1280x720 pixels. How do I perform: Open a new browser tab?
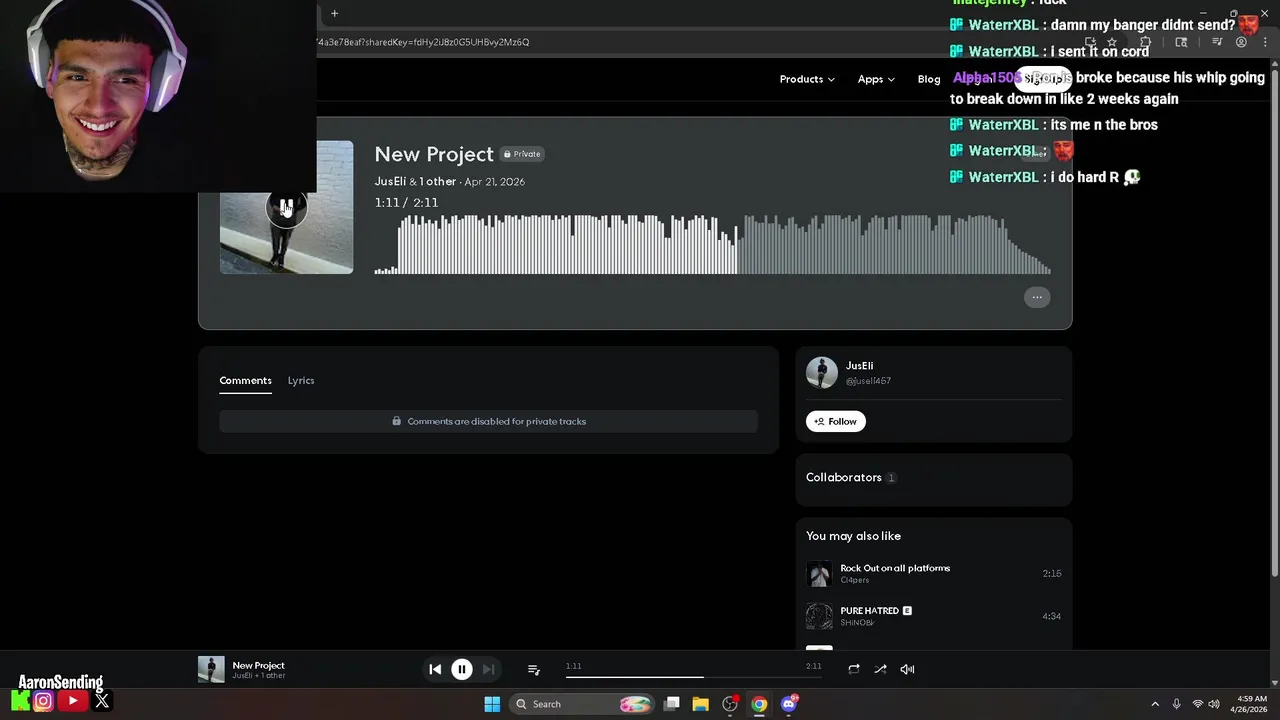334,13
